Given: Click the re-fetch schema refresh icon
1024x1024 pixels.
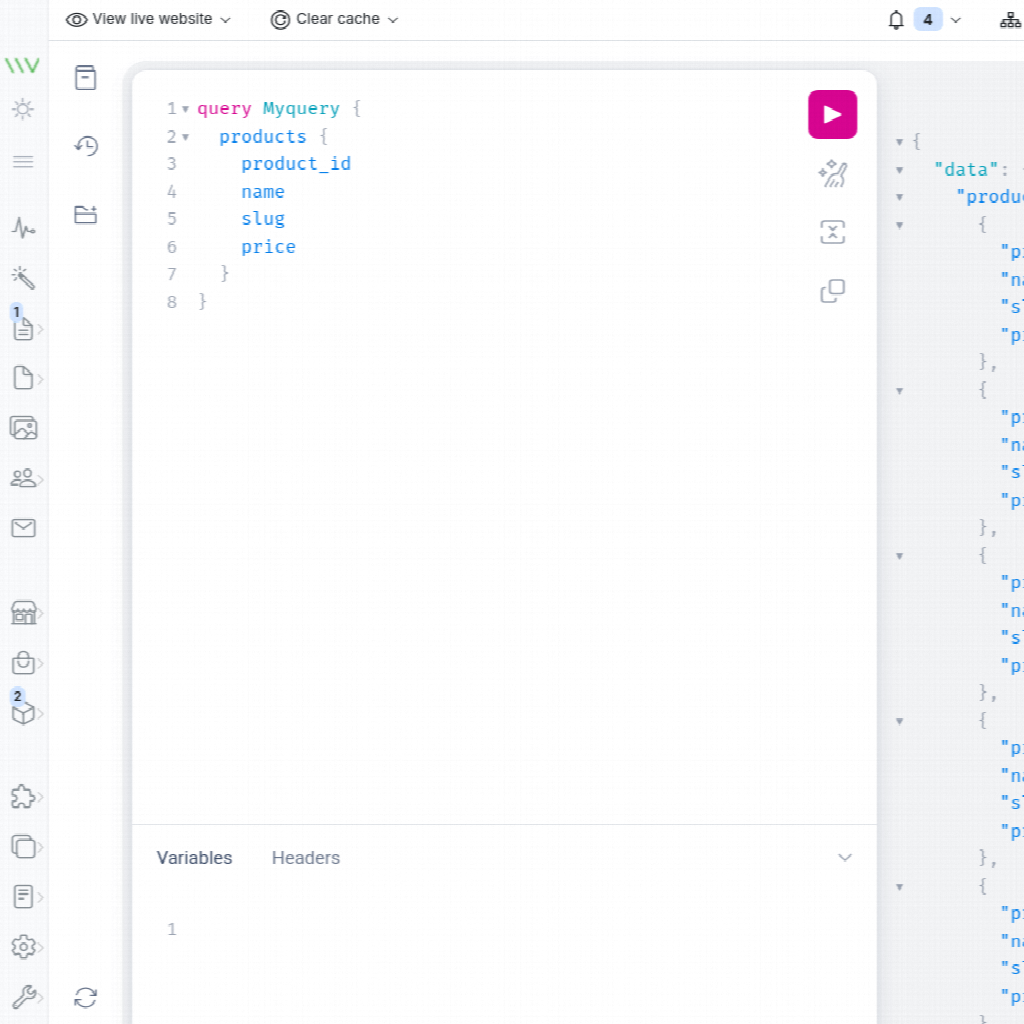Looking at the screenshot, I should point(86,997).
